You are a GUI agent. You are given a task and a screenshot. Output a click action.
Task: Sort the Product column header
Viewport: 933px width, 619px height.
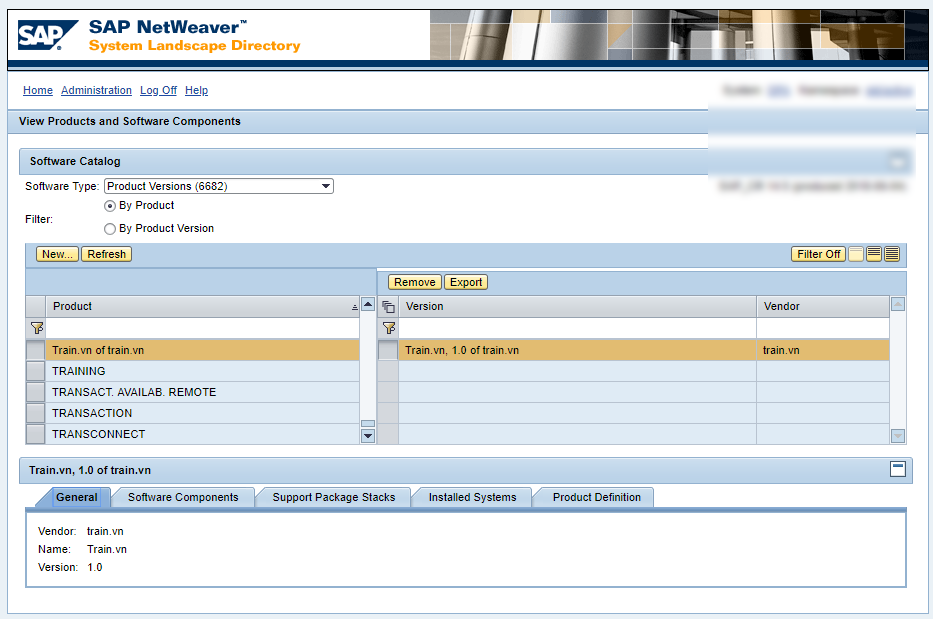pos(200,306)
